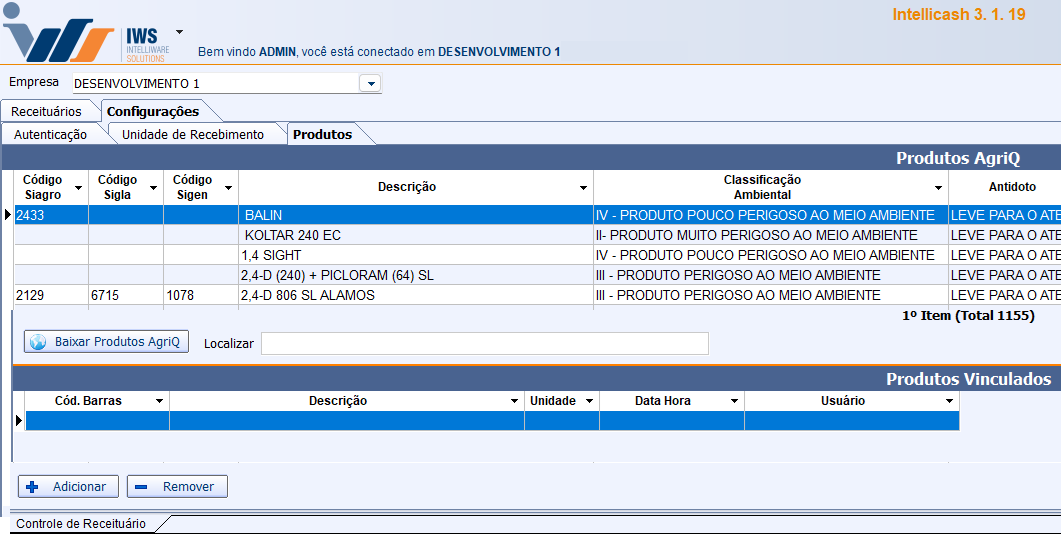Click the plus icon on Adicionar
Image resolution: width=1061 pixels, height=534 pixels.
(x=32, y=487)
